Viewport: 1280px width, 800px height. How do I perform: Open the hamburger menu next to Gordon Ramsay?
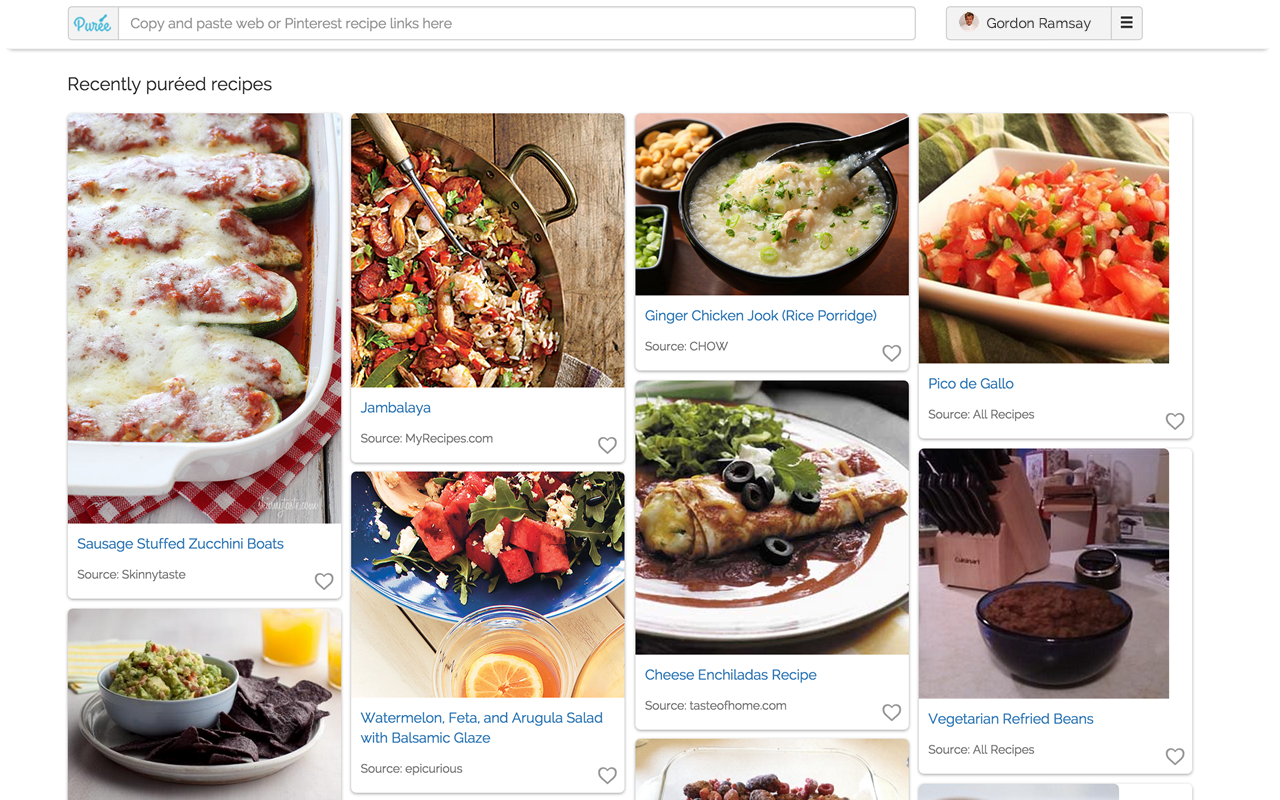(1126, 23)
